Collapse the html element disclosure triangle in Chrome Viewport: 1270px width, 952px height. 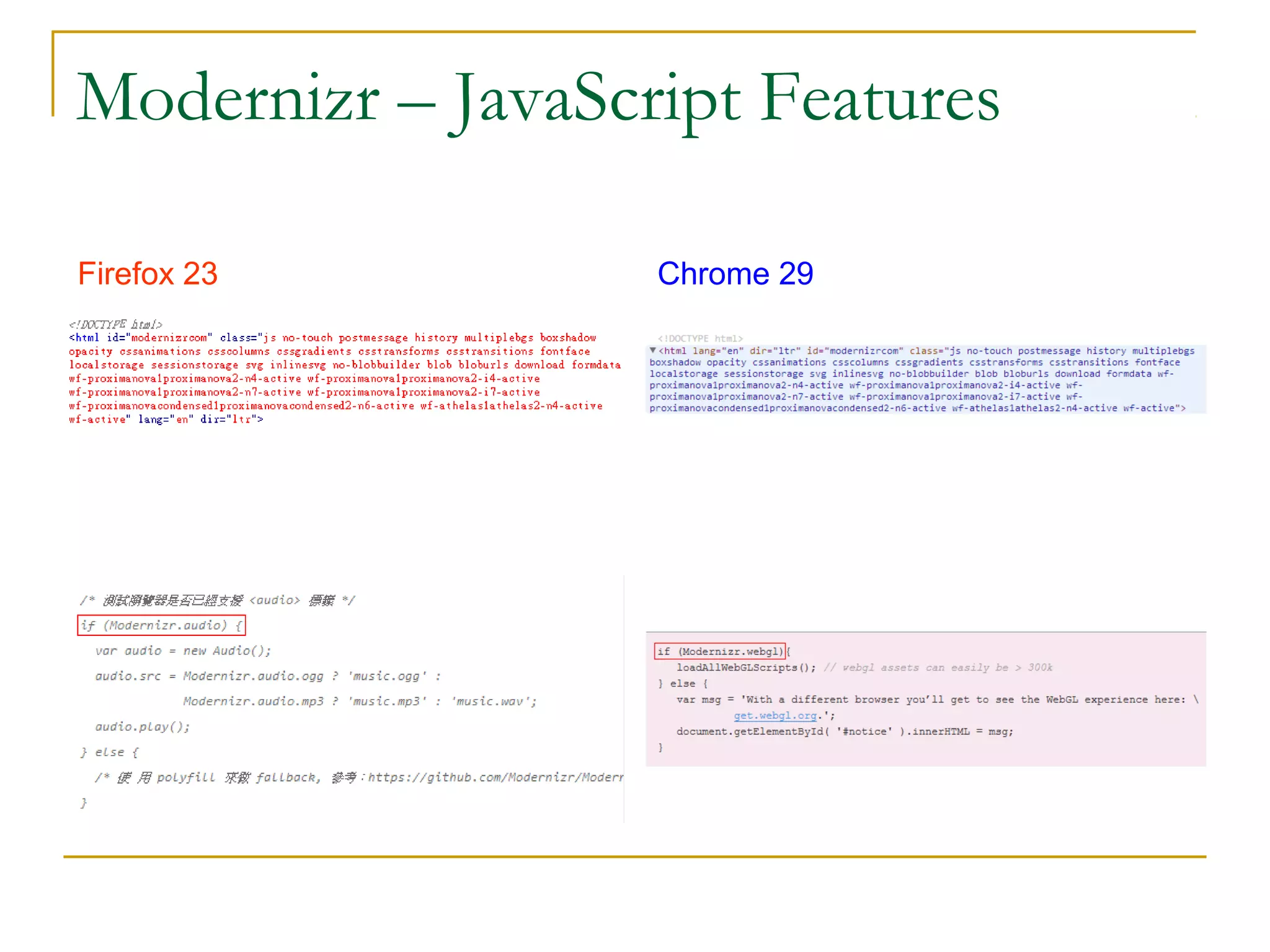652,351
